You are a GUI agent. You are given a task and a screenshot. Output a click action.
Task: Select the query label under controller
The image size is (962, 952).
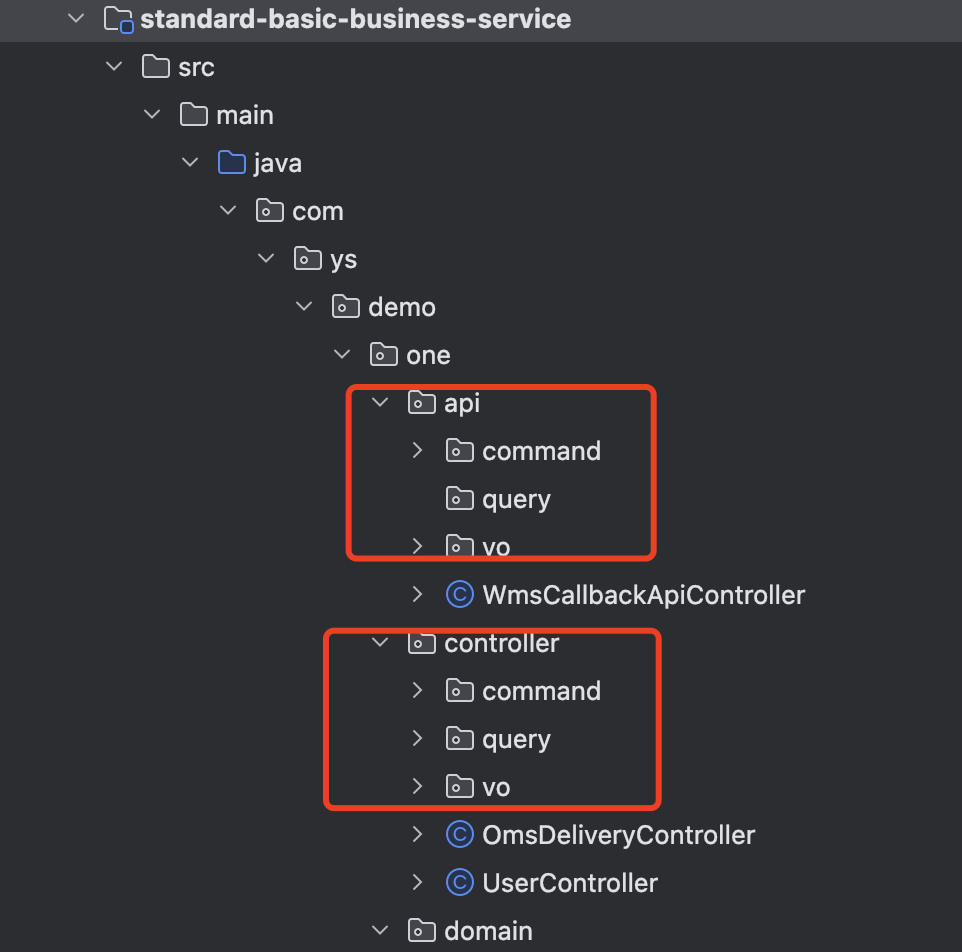[517, 740]
